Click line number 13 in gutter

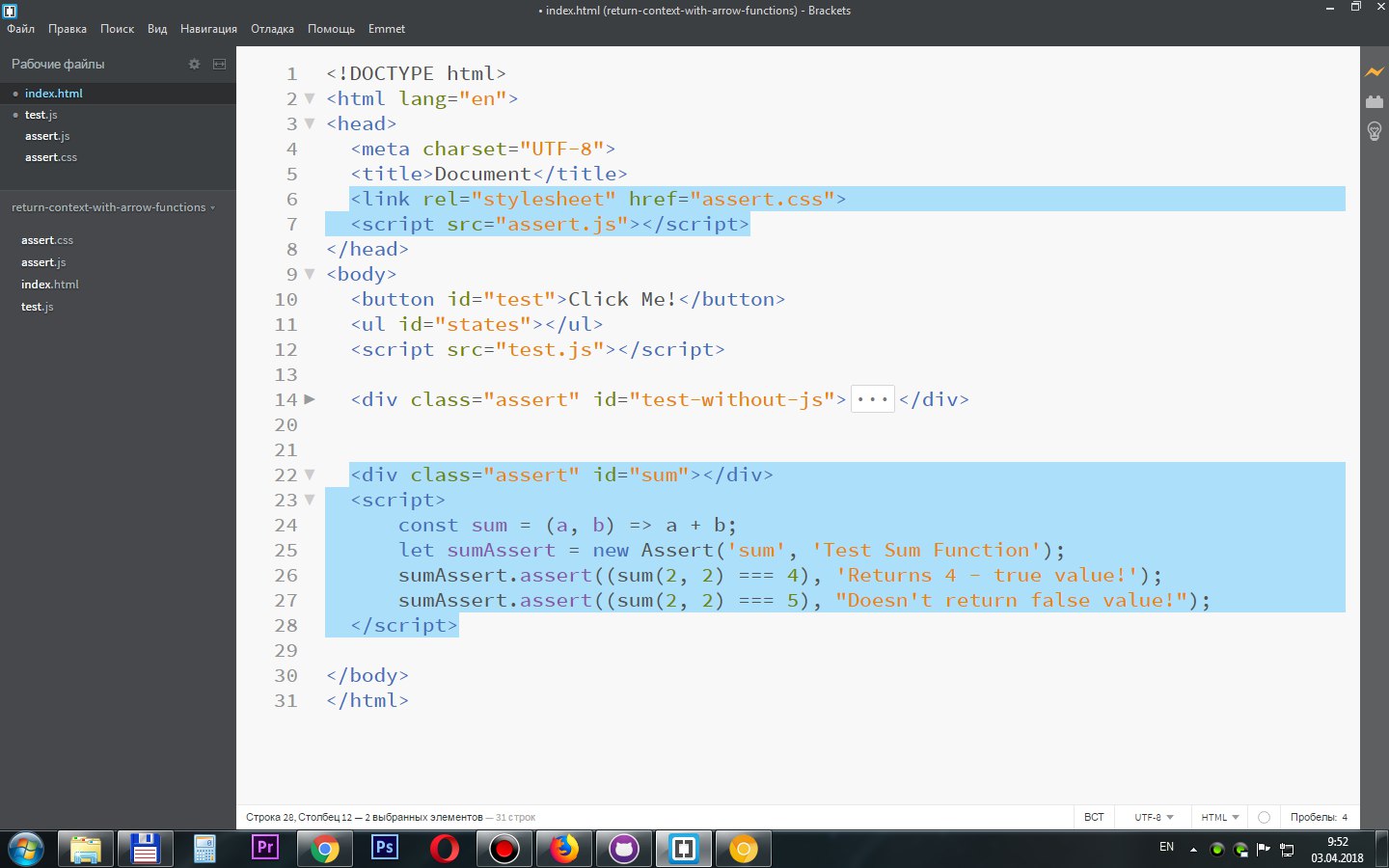[286, 374]
